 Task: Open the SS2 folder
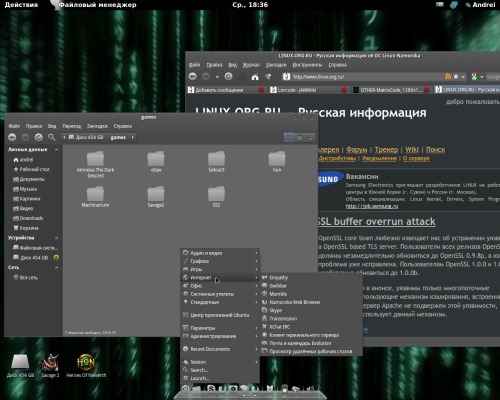pyautogui.click(x=216, y=197)
